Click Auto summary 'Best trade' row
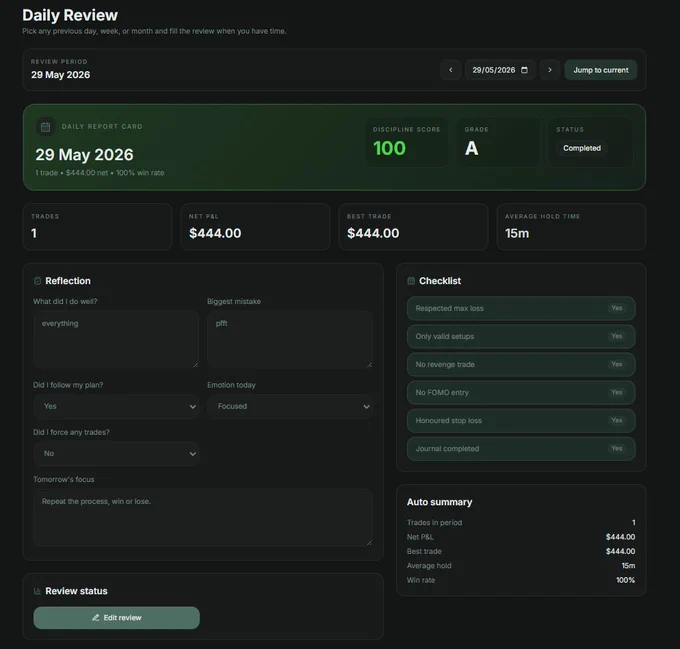The height and width of the screenshot is (649, 680). [521, 551]
